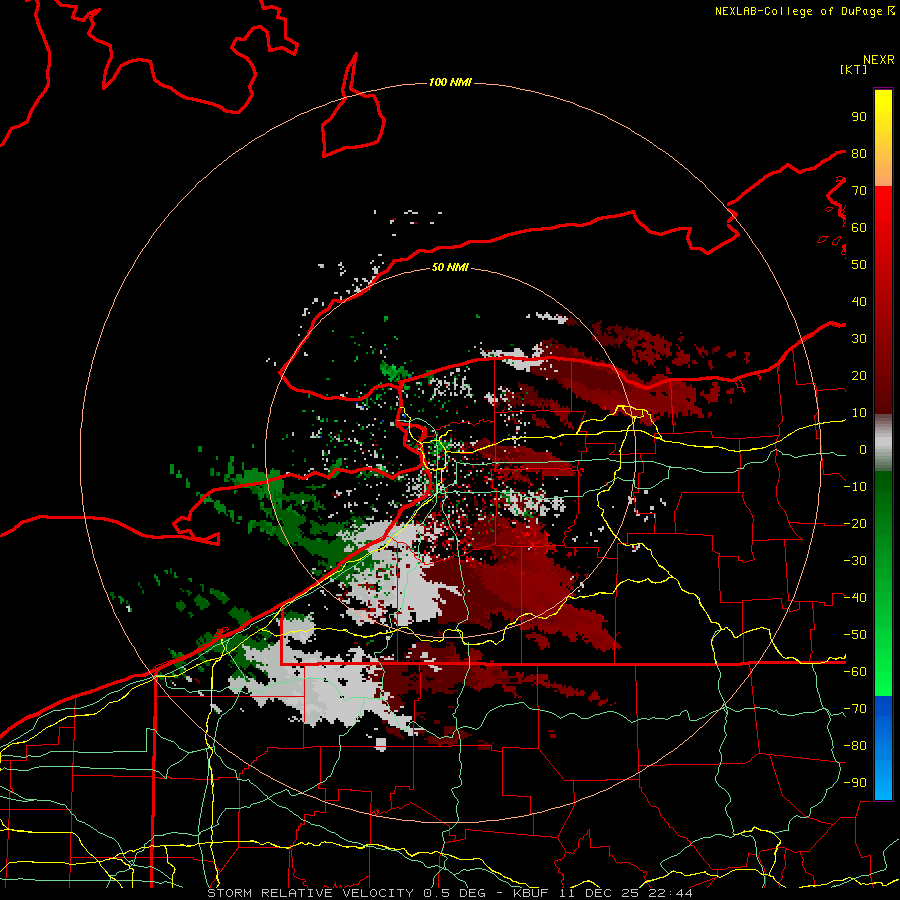Click the 100 NMI range ring label

450,83
